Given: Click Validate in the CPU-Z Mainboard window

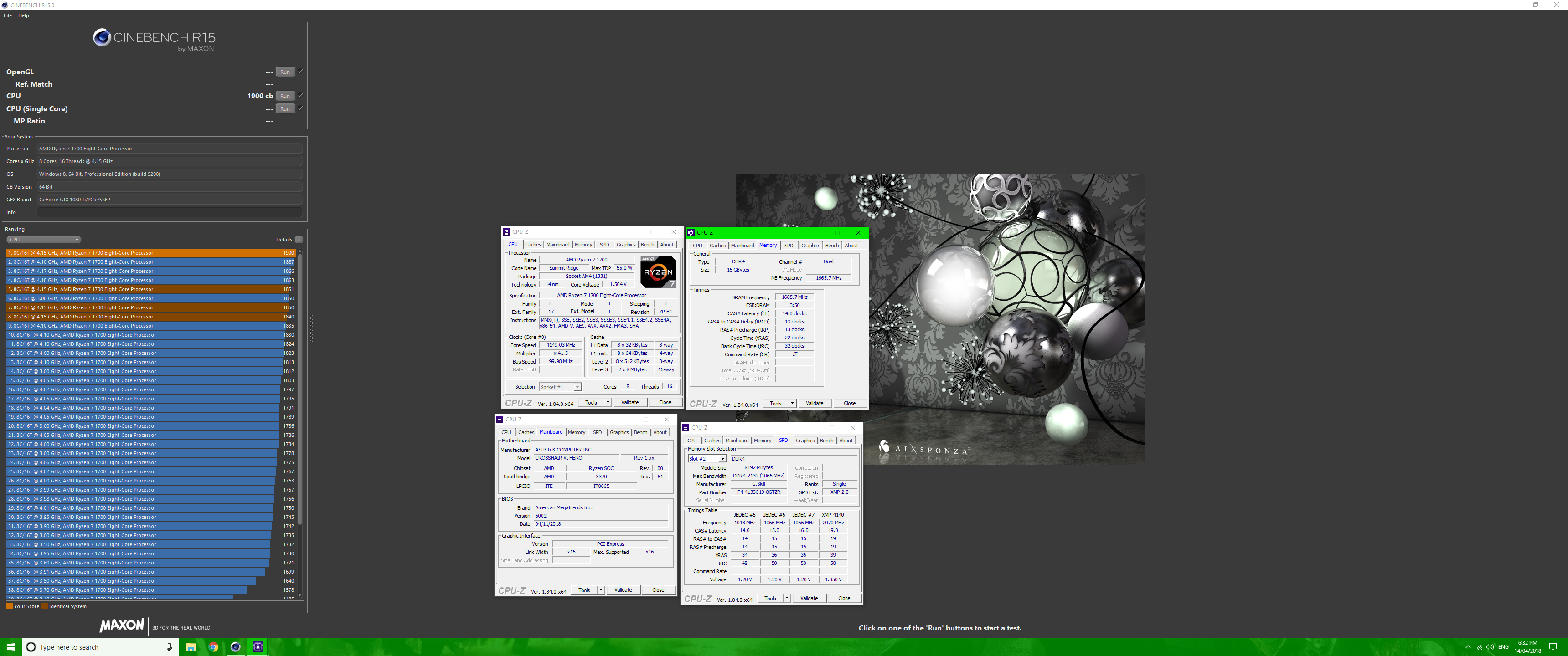Looking at the screenshot, I should 623,590.
